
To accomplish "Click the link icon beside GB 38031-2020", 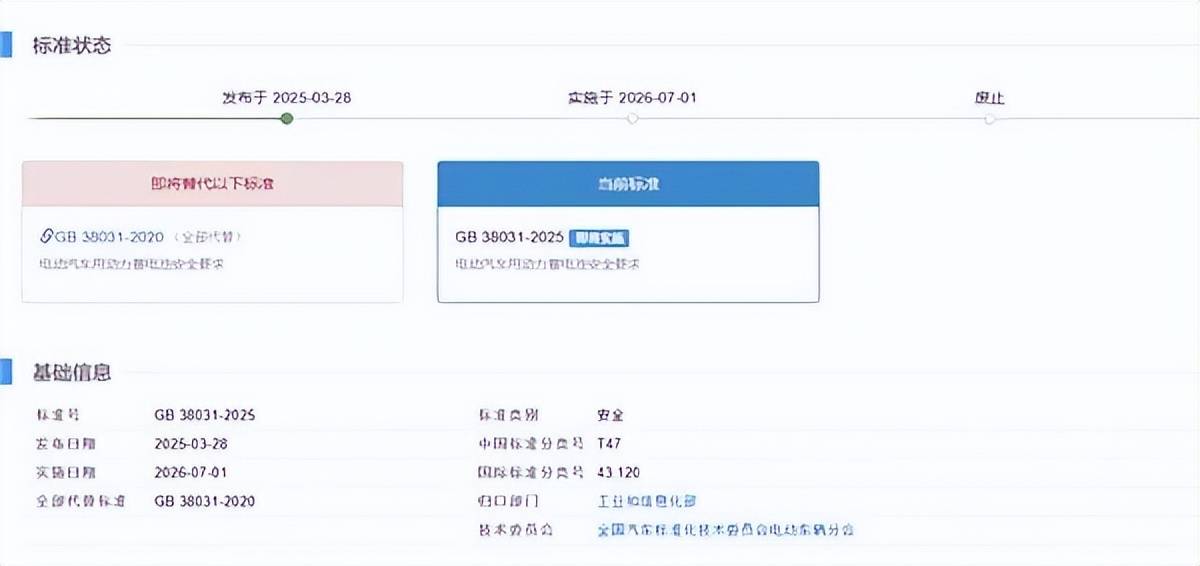I will click(46, 237).
